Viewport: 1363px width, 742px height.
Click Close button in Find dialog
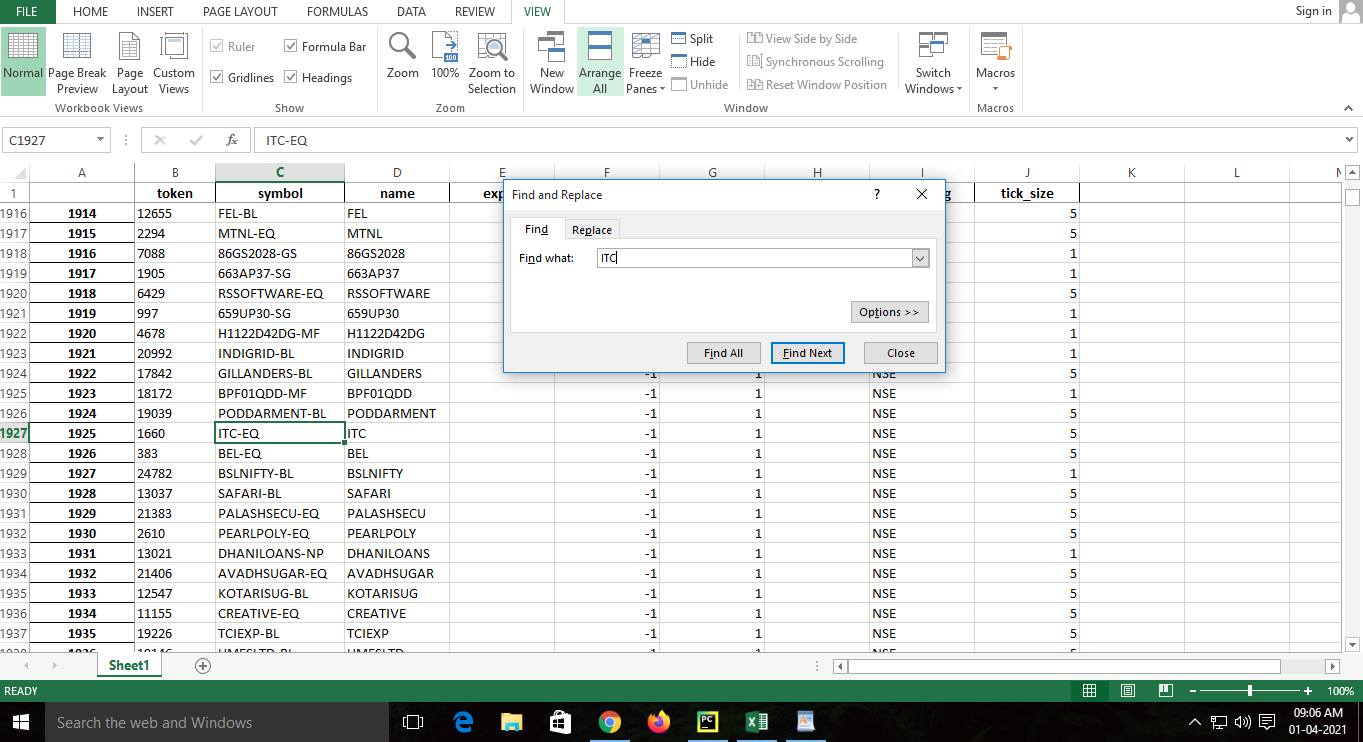click(900, 353)
